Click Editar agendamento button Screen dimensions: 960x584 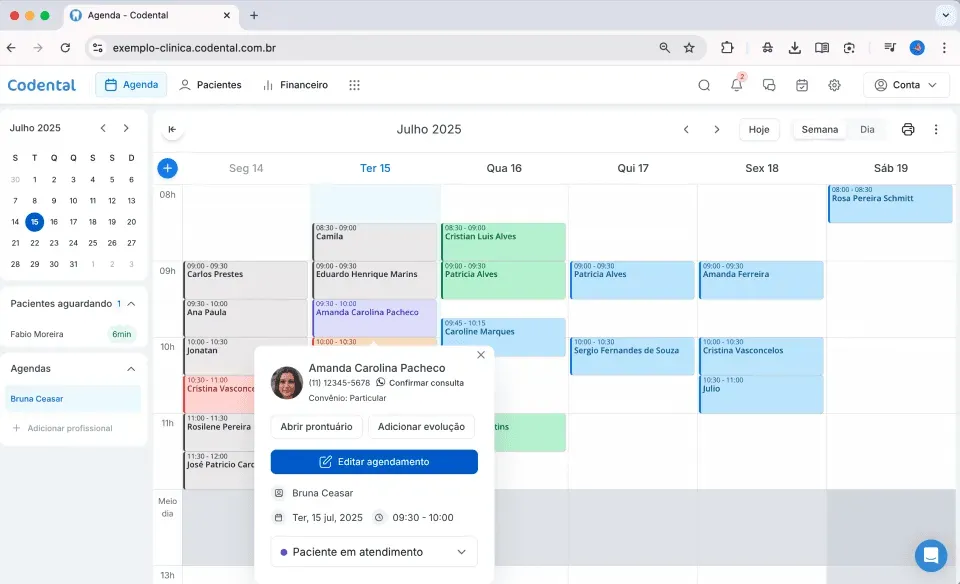pos(374,462)
